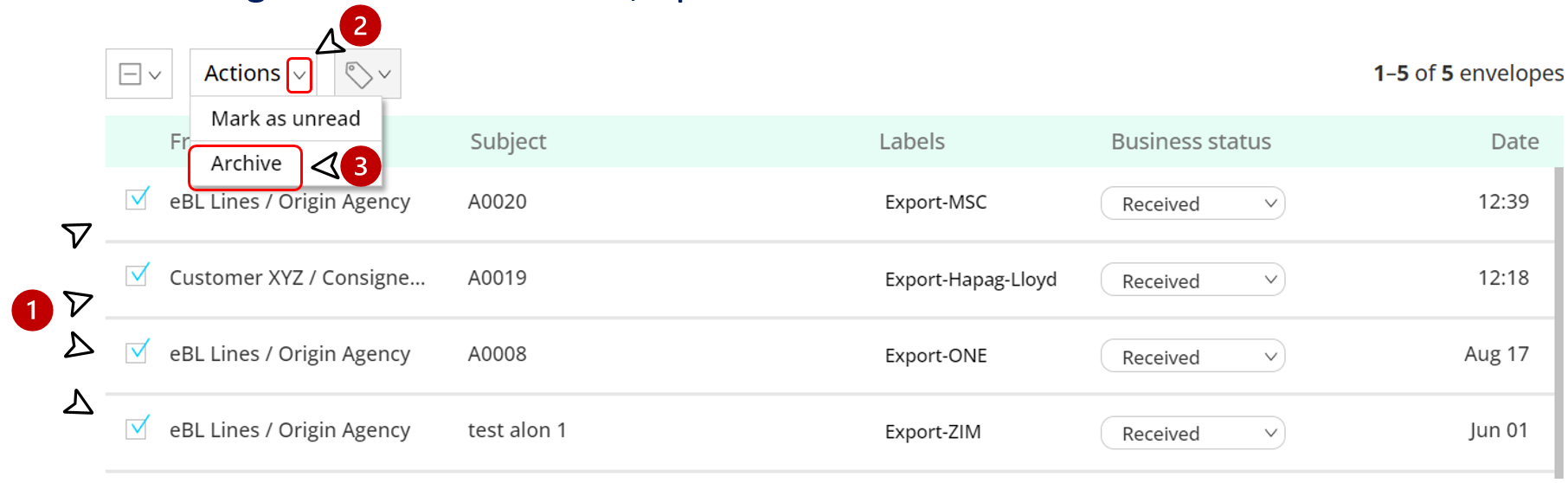Choose Mark as unread menu option
The height and width of the screenshot is (483, 1568).
click(x=286, y=119)
